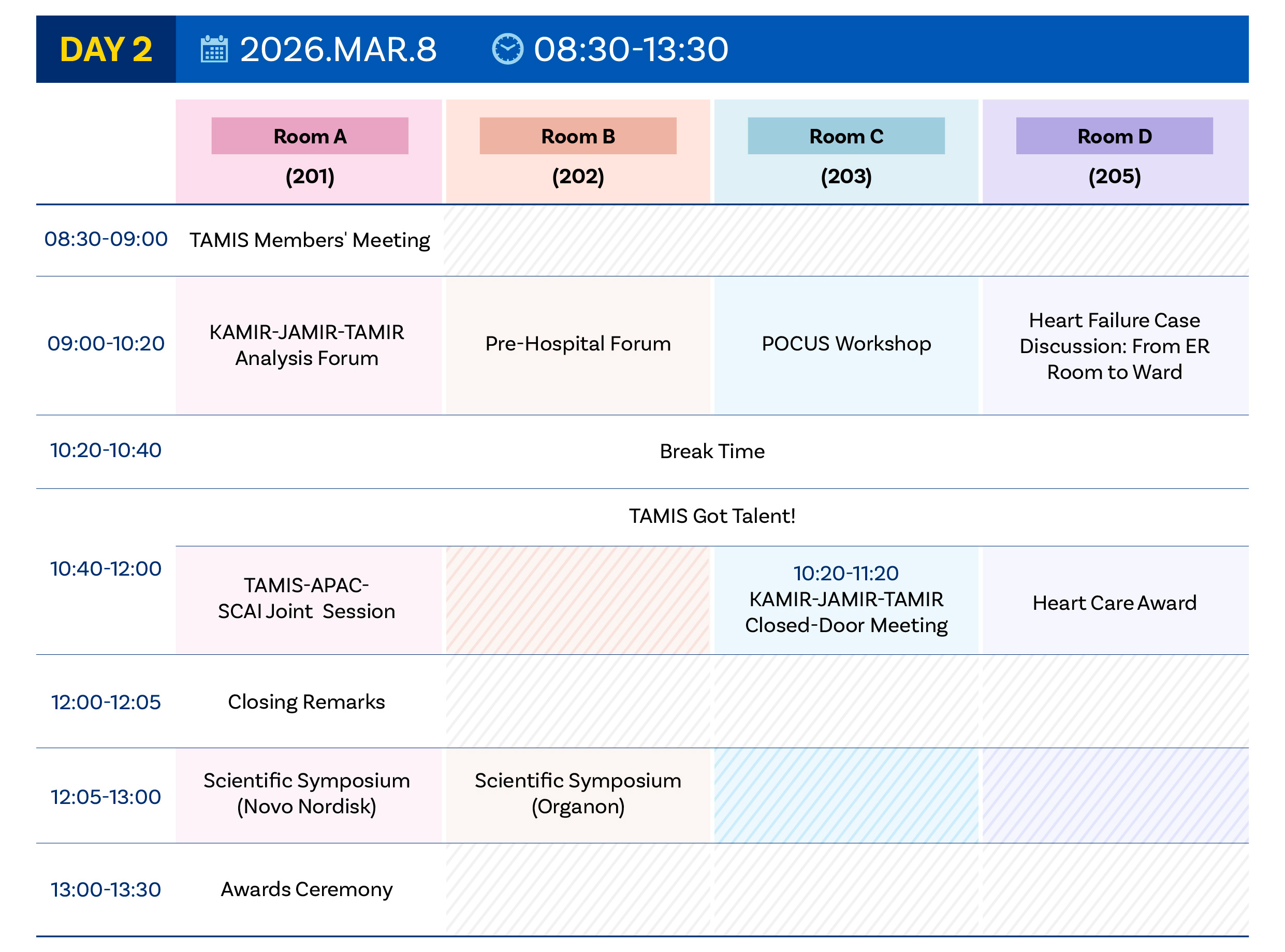Screen dimensions: 1285x952
Task: Open the TAMIS Members' Meeting session
Action: (310, 240)
